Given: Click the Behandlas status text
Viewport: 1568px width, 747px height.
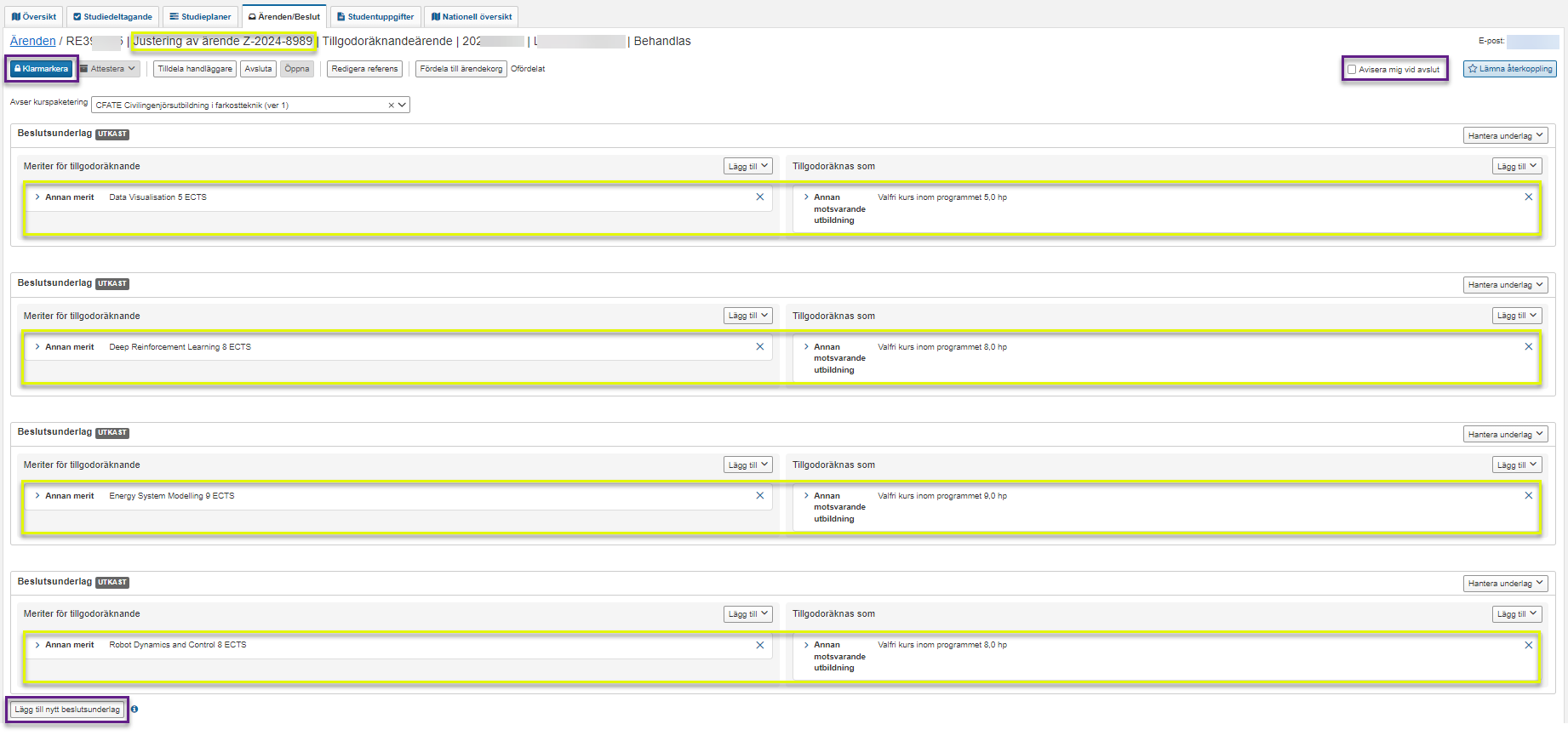Looking at the screenshot, I should coord(662,41).
